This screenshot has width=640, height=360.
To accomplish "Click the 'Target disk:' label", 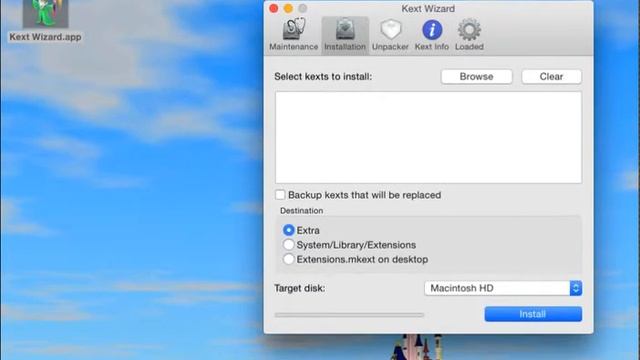I will click(x=300, y=288).
